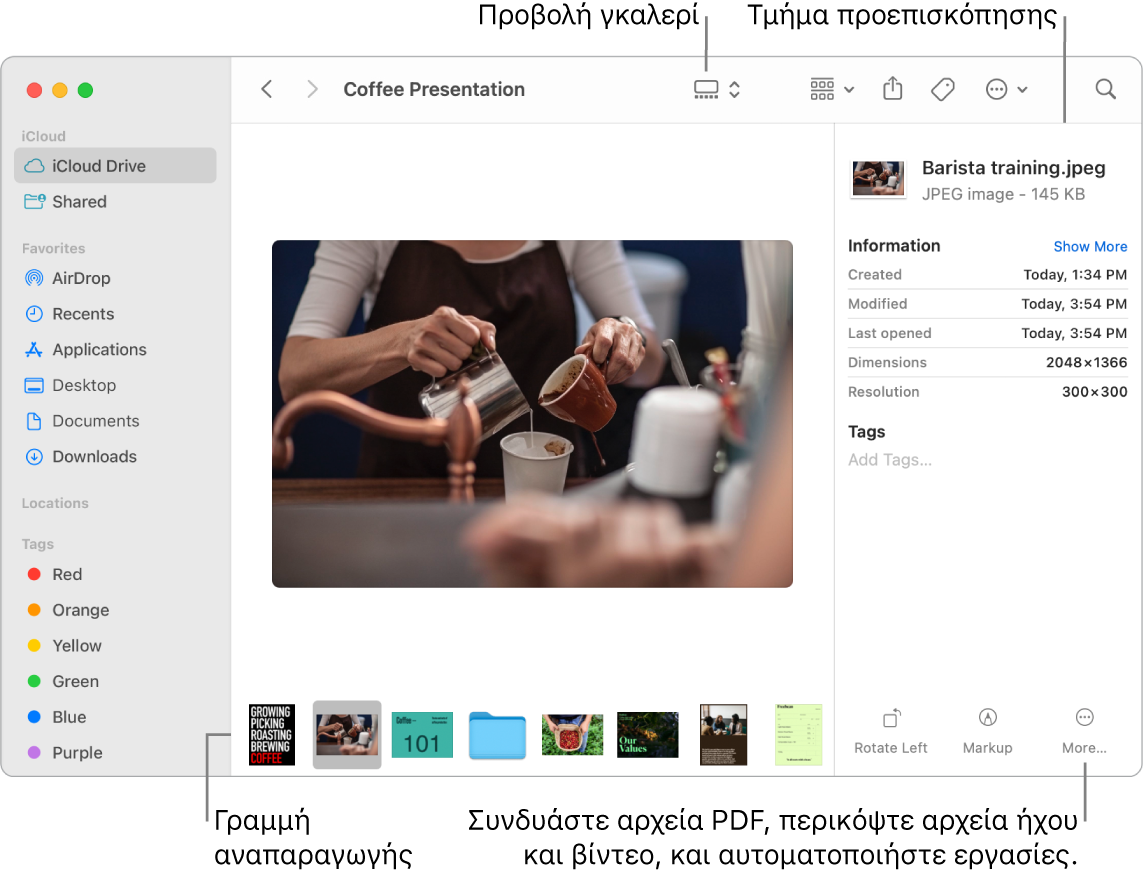Click the back navigation arrow

[267, 89]
